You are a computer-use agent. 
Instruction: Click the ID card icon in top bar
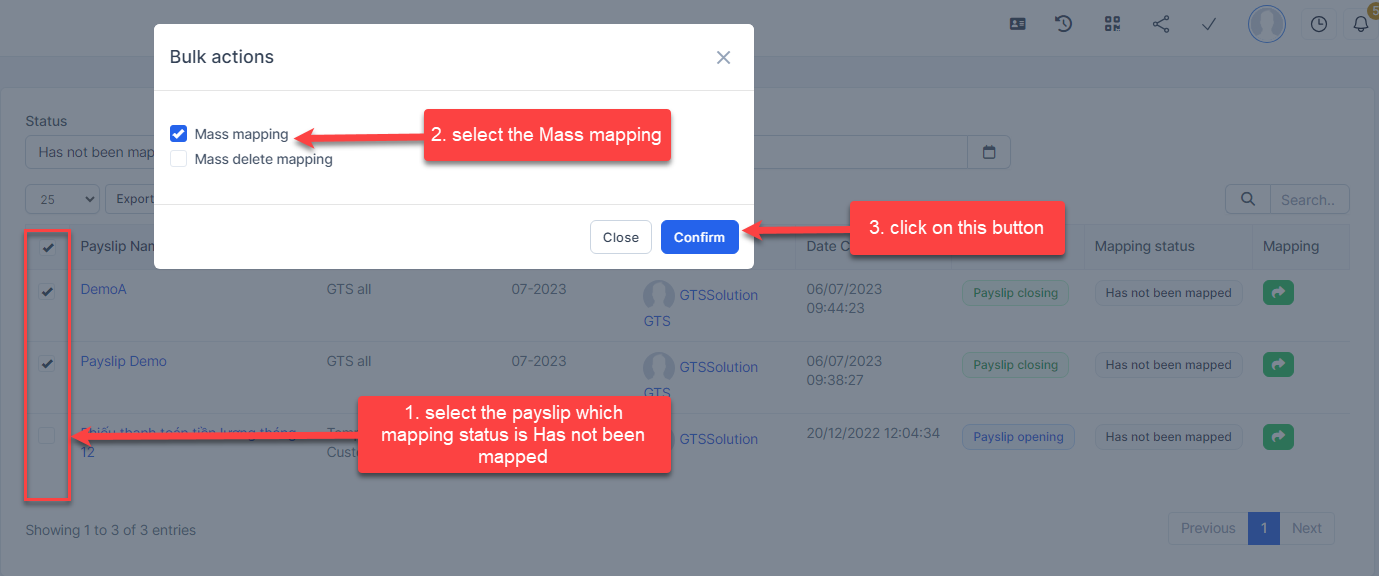[x=1018, y=24]
